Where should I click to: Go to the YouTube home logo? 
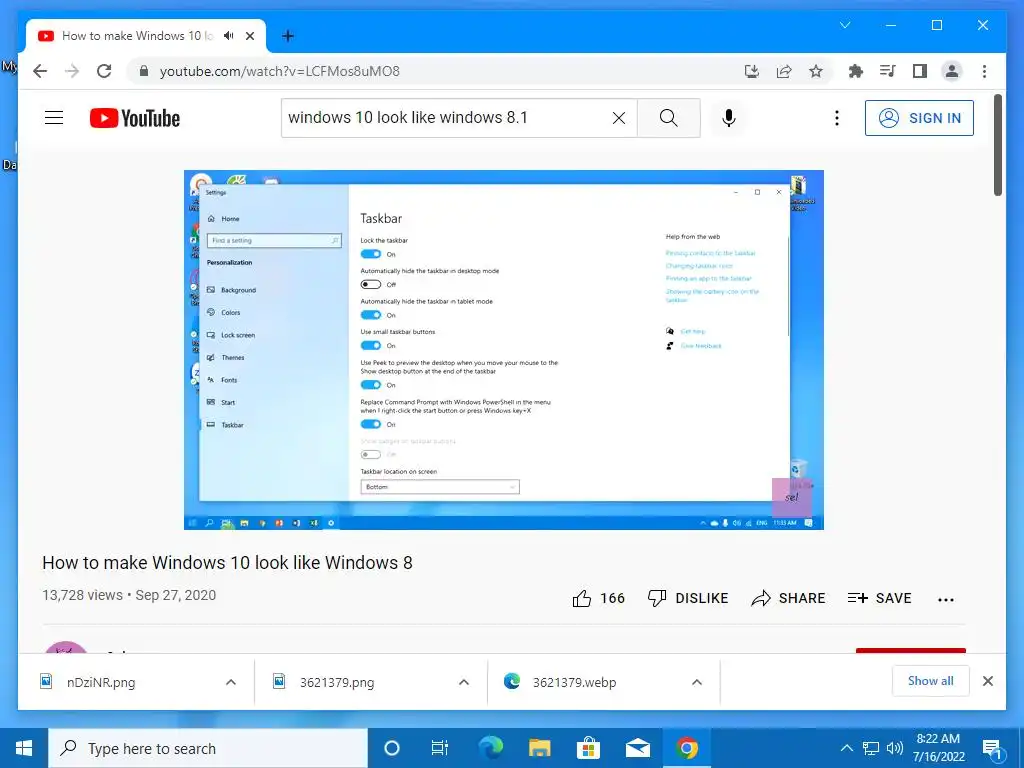(x=135, y=118)
